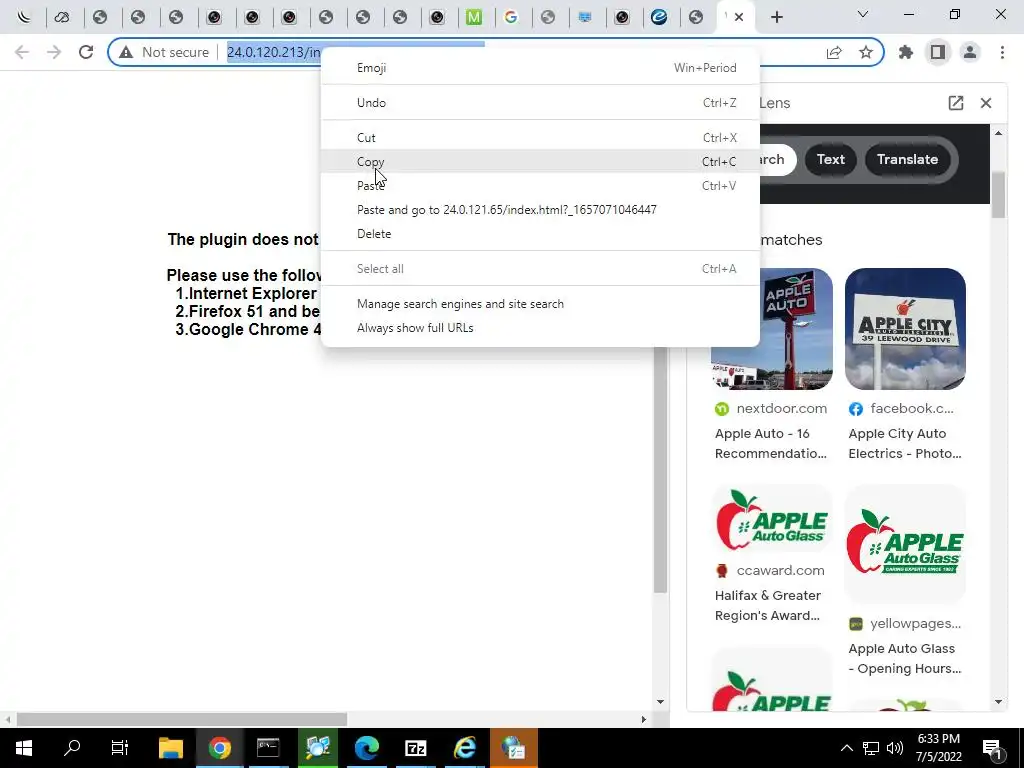Go forward to next page

(54, 52)
